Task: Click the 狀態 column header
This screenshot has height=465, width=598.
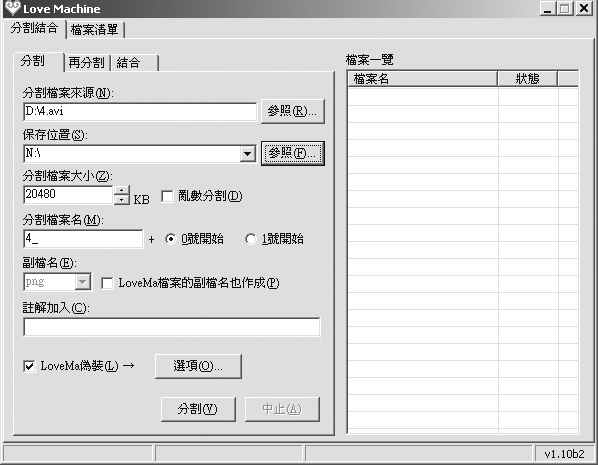Action: point(528,79)
